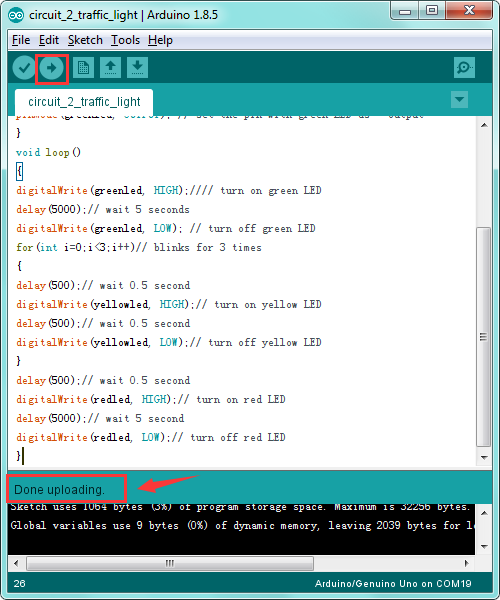This screenshot has width=500, height=600.
Task: Click editor scrollbar down arrow
Action: pyautogui.click(x=484, y=458)
